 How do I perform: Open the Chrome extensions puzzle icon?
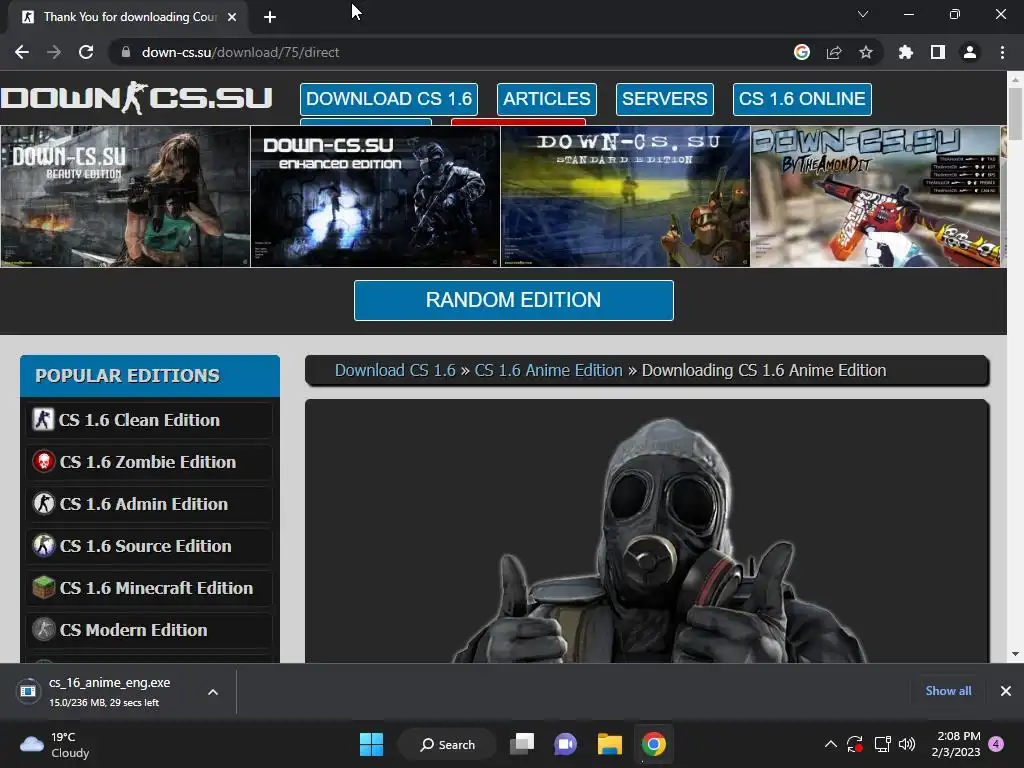tap(906, 52)
